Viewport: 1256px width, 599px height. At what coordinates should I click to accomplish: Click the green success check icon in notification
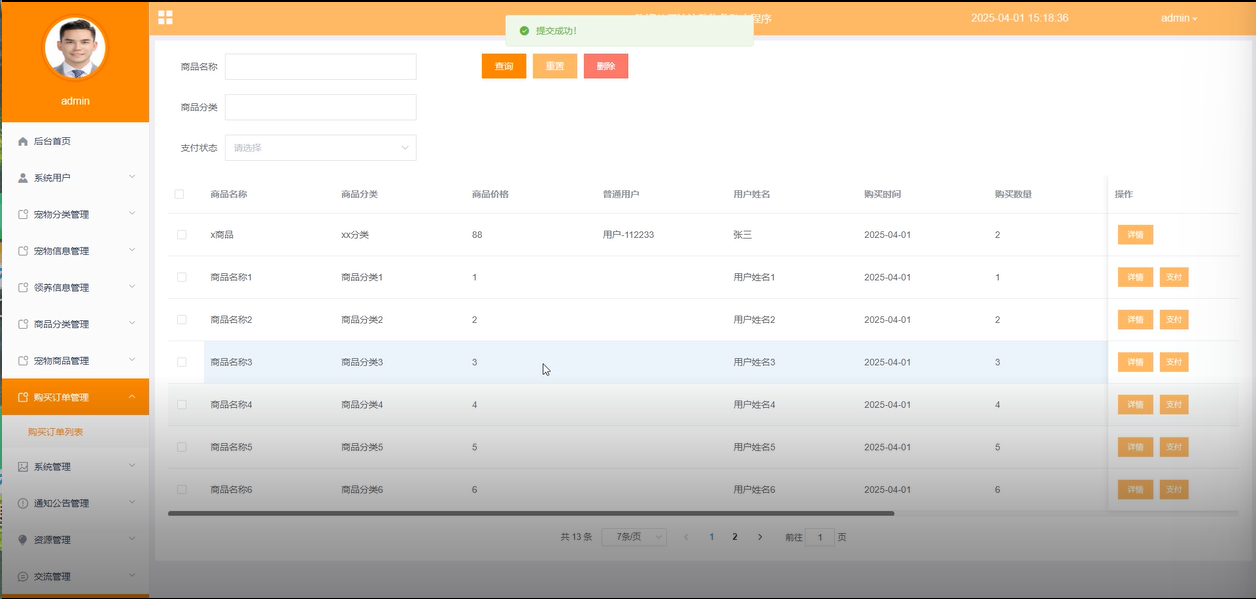click(x=524, y=31)
